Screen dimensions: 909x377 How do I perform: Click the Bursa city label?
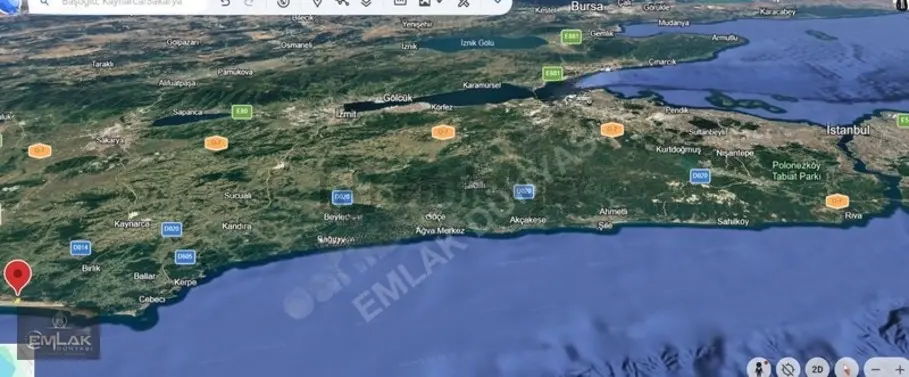coord(587,7)
